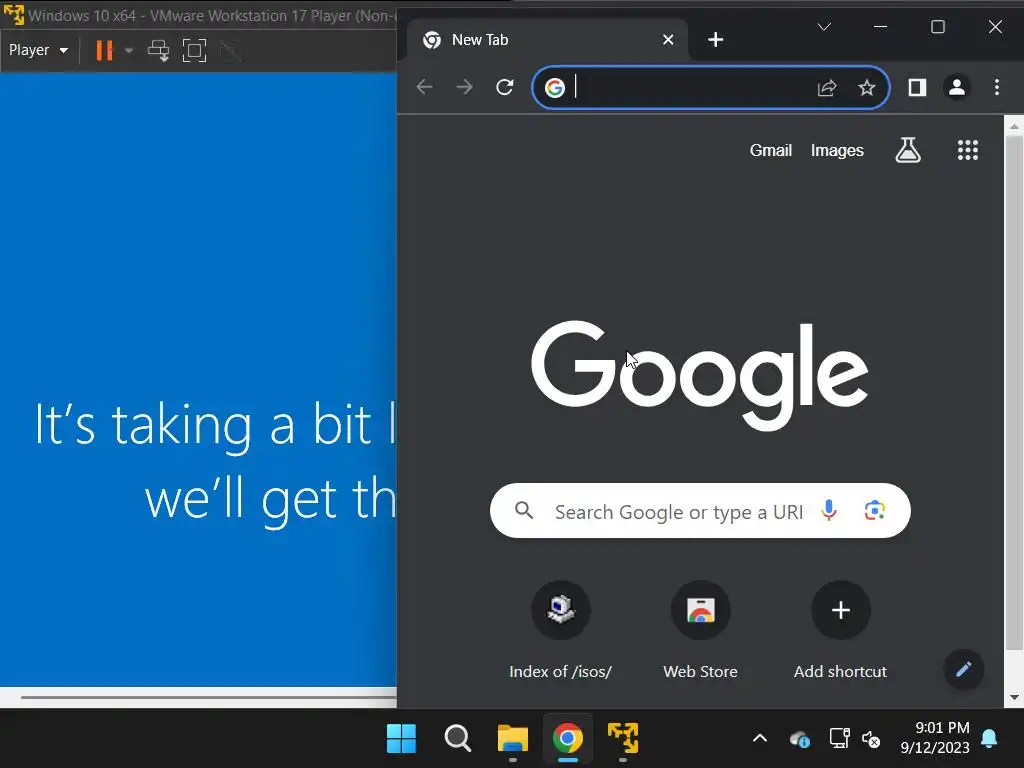Click the muted volume tray icon
The image size is (1024, 768).
871,739
